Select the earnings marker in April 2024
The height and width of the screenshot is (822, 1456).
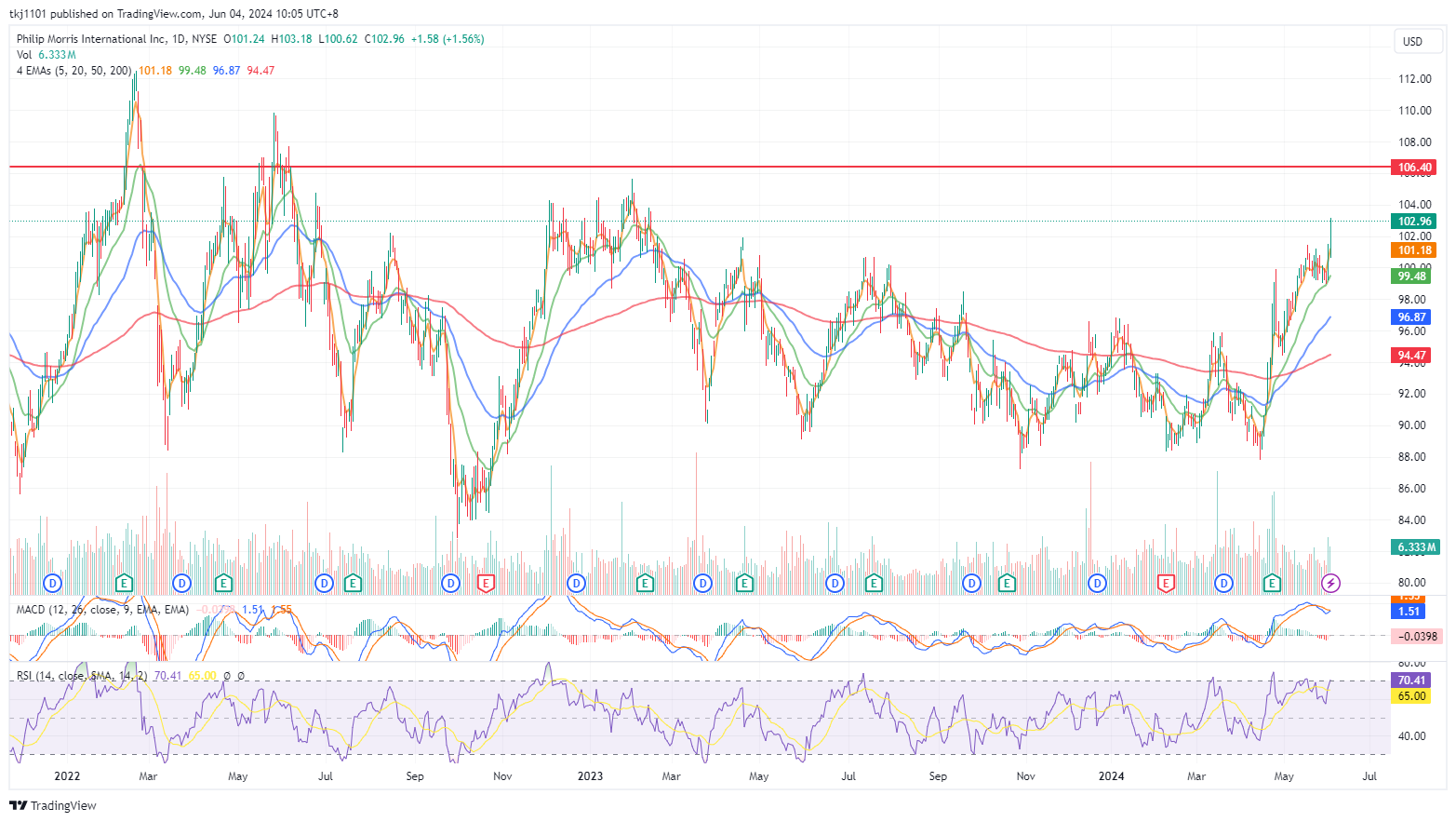click(x=1272, y=584)
